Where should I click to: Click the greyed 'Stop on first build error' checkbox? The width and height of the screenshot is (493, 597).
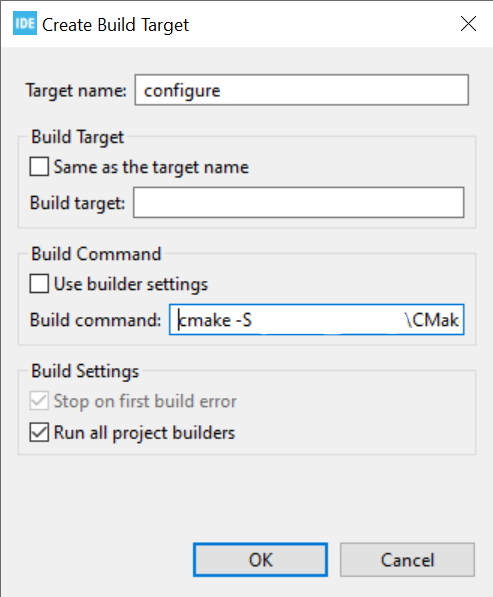[x=39, y=401]
